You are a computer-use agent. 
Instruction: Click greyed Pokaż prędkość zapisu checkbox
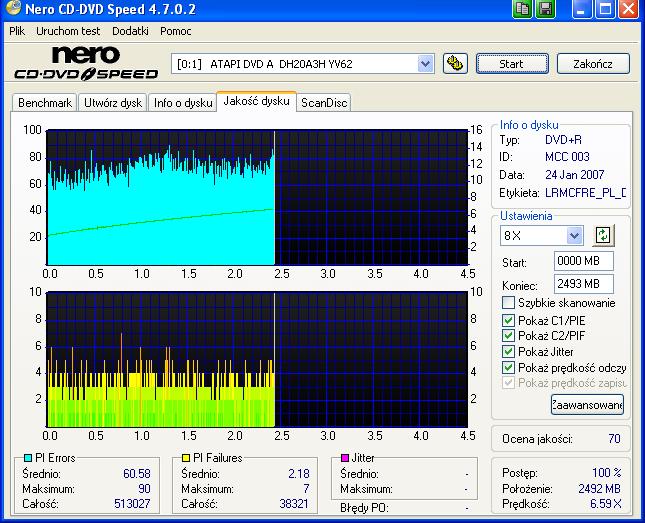[508, 383]
